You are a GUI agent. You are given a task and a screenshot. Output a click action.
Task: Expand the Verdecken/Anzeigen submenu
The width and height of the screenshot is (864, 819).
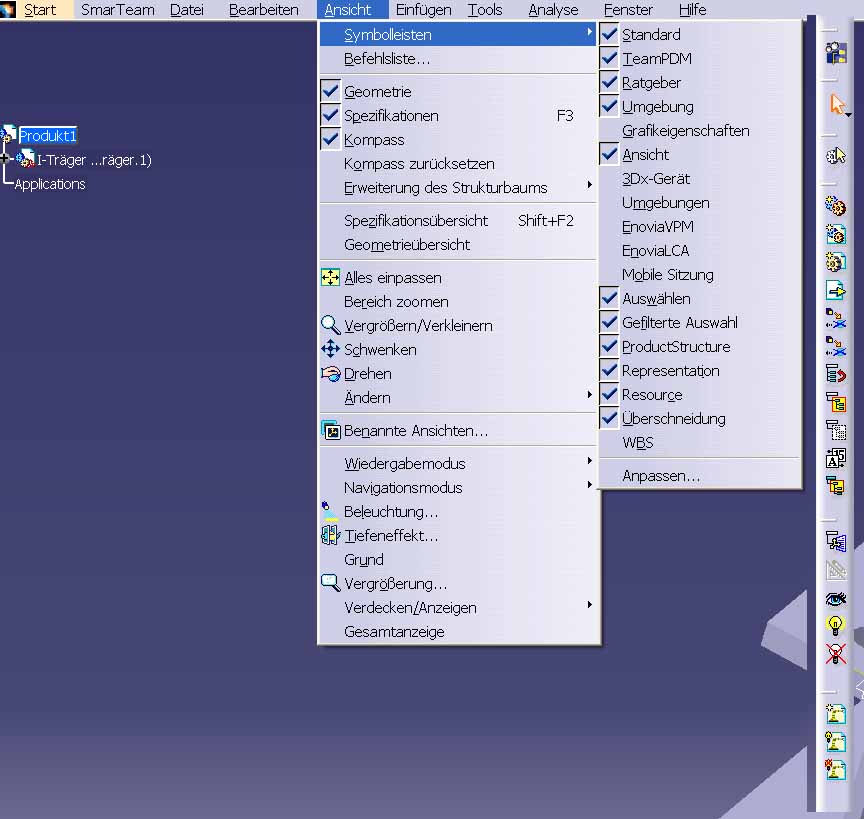tap(458, 607)
